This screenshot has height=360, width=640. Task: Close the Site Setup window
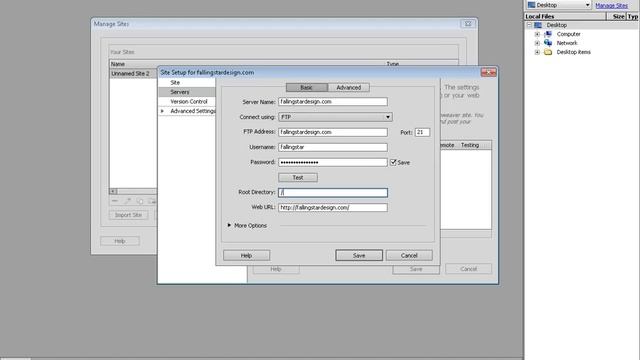[x=489, y=73]
